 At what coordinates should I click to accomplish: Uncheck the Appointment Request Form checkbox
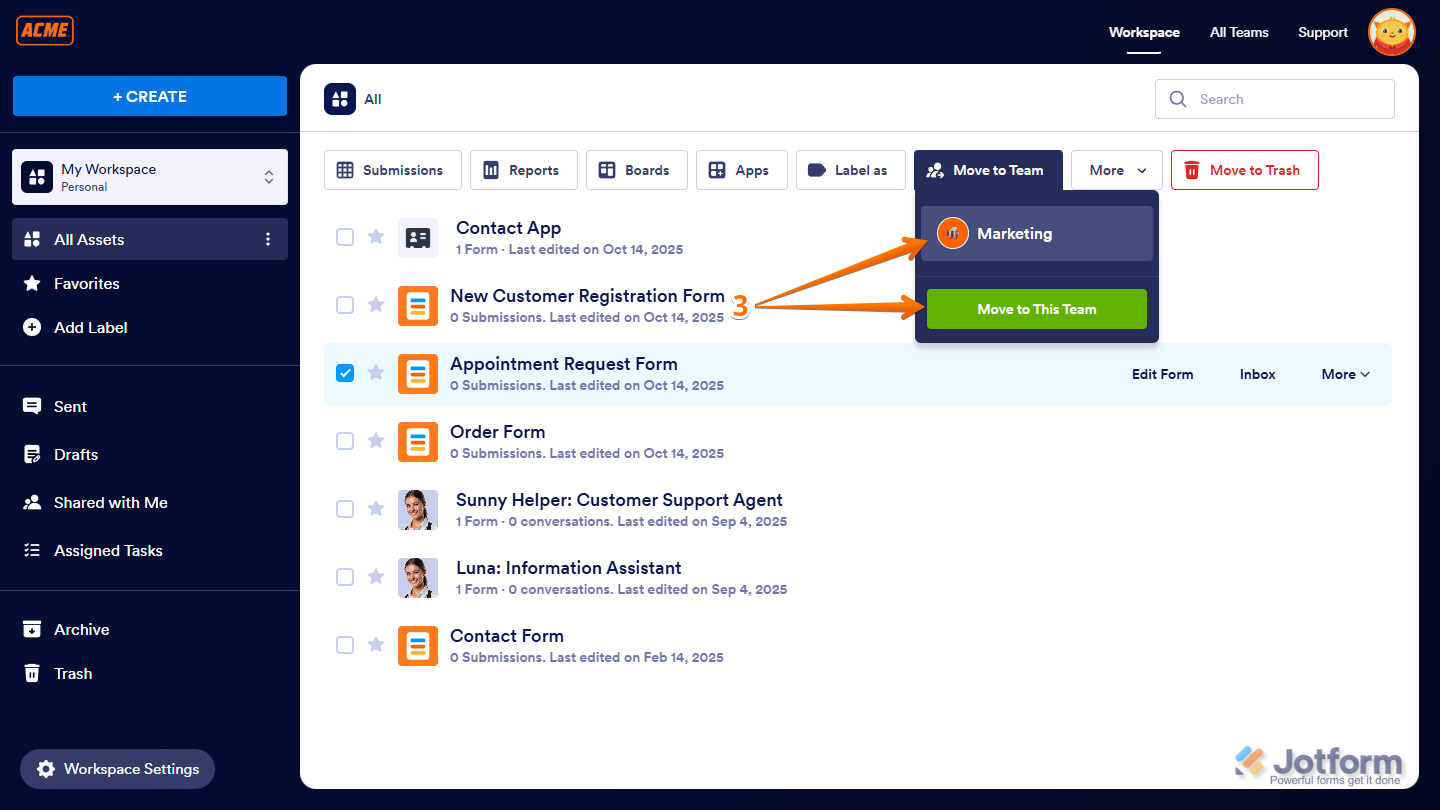coord(345,372)
